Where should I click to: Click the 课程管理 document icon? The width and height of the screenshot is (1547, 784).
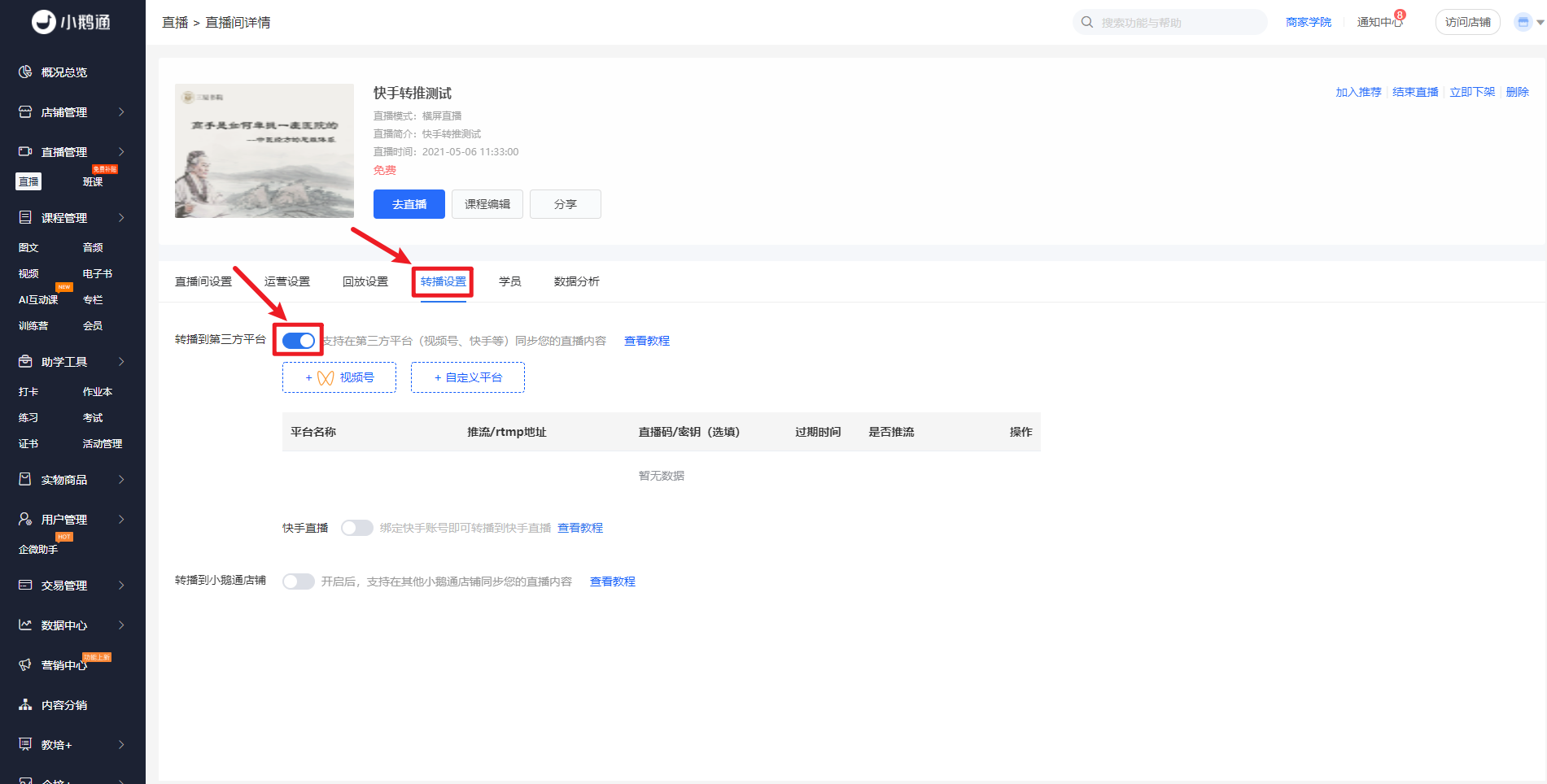click(25, 218)
